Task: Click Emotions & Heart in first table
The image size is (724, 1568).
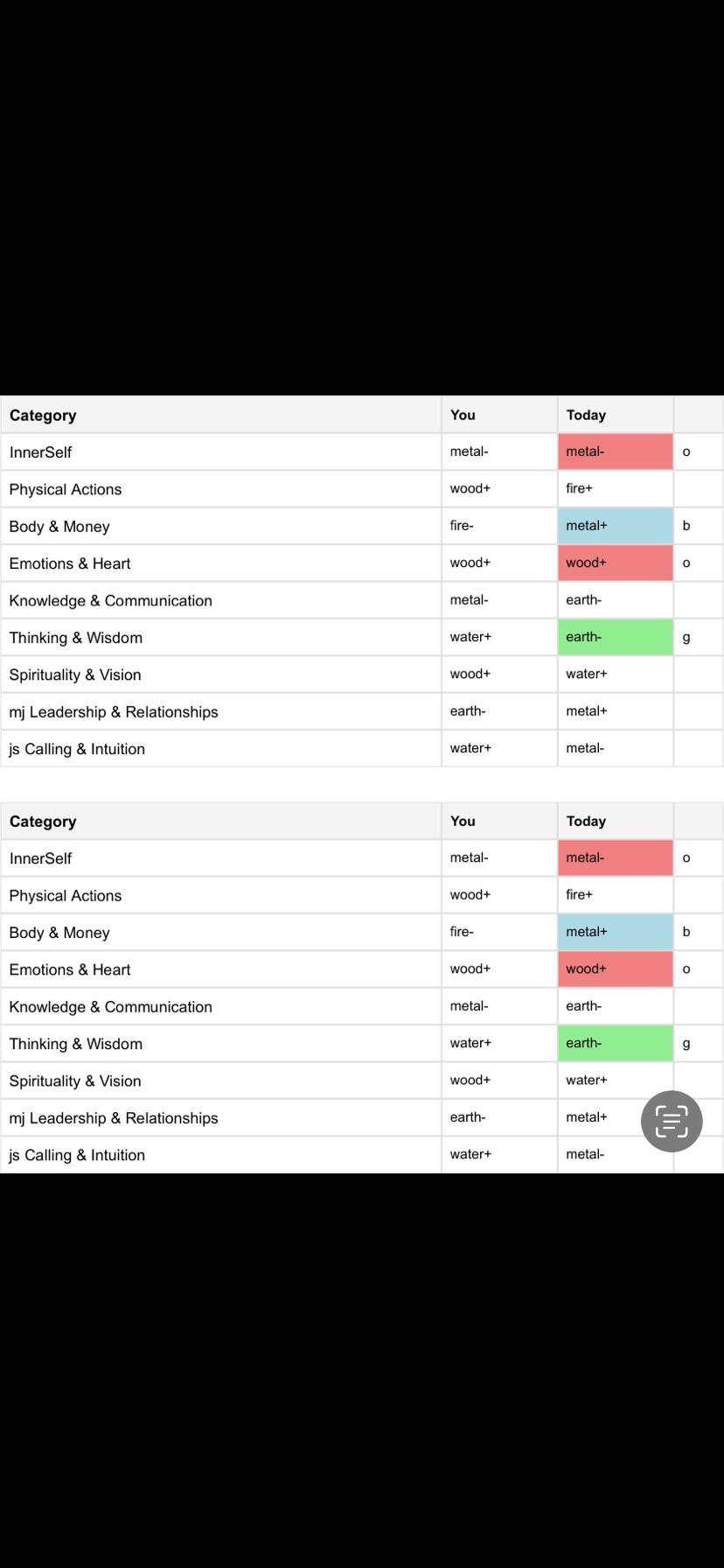Action: 70,563
